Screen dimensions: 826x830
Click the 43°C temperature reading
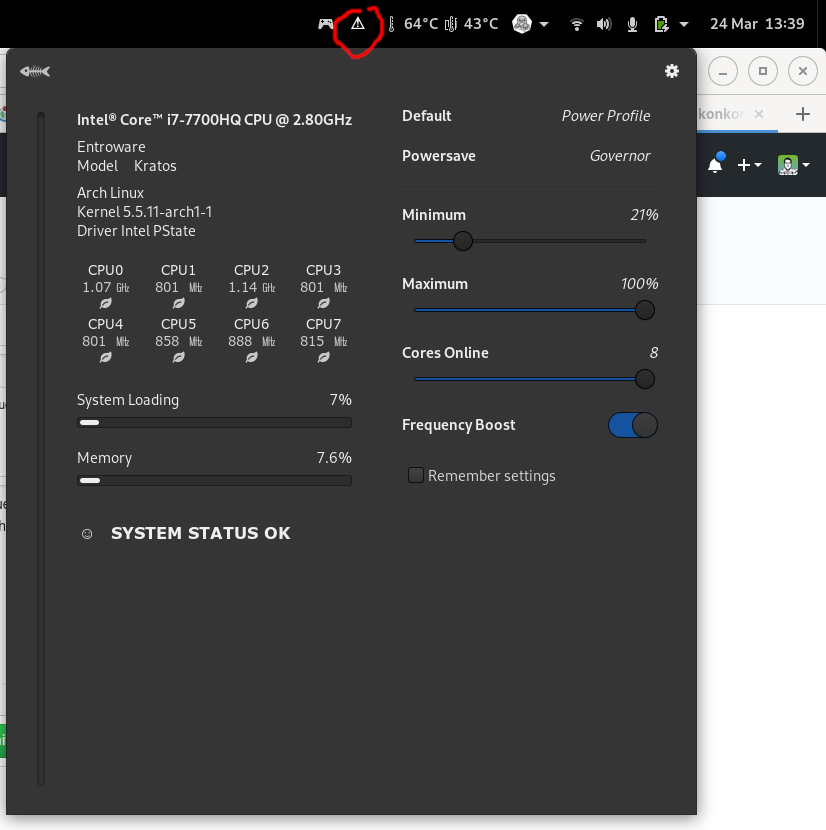[x=481, y=24]
